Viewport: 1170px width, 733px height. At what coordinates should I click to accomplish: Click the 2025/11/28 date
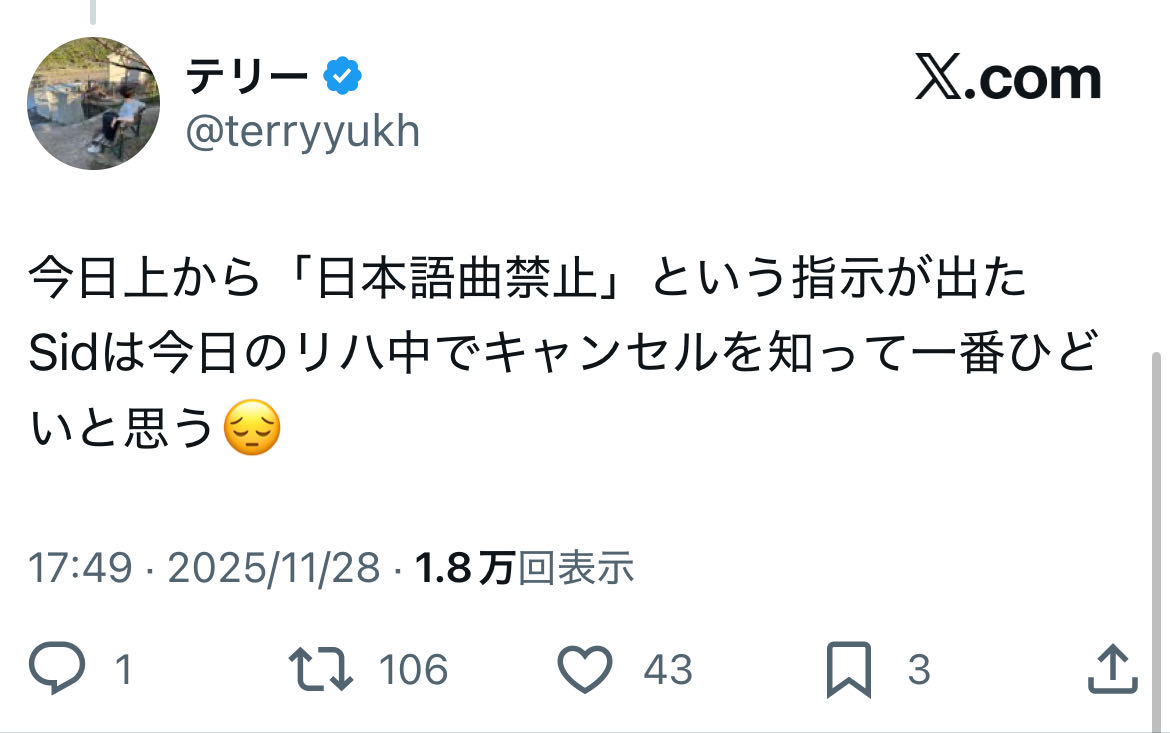click(x=273, y=569)
